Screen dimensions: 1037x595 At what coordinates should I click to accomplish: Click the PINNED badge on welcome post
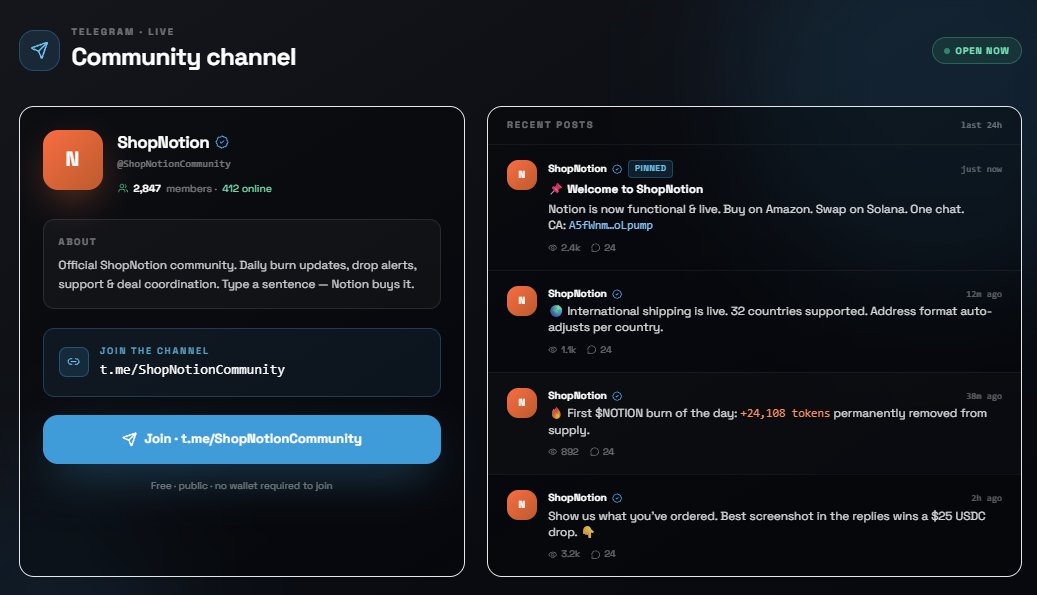650,169
